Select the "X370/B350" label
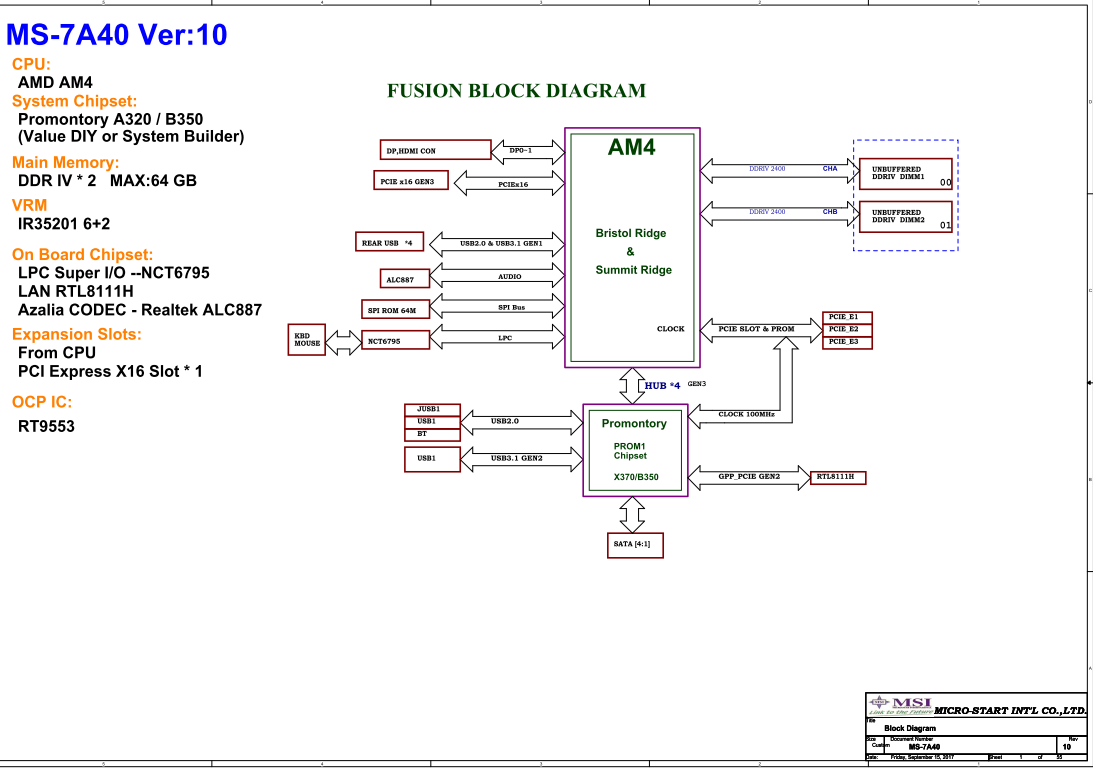Viewport: 1093px width, 768px height. 636,477
